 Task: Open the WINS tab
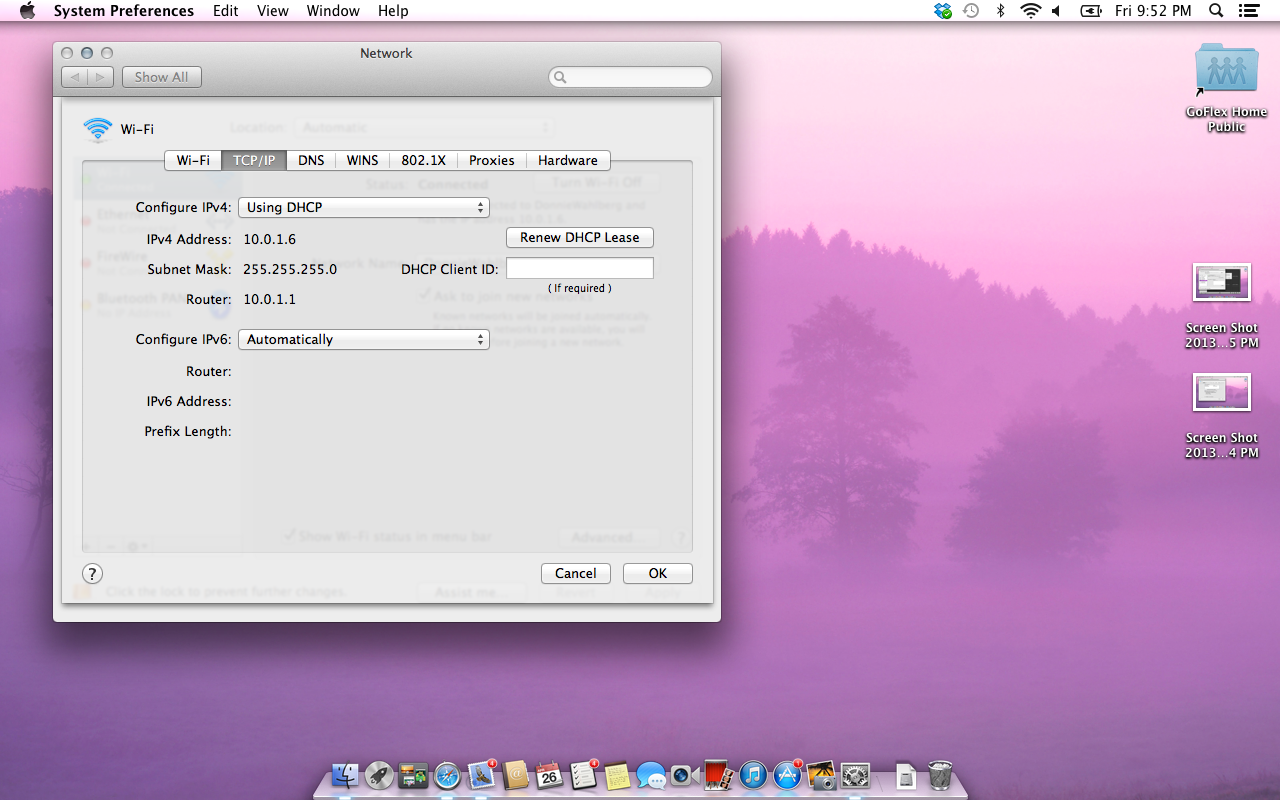click(x=362, y=160)
